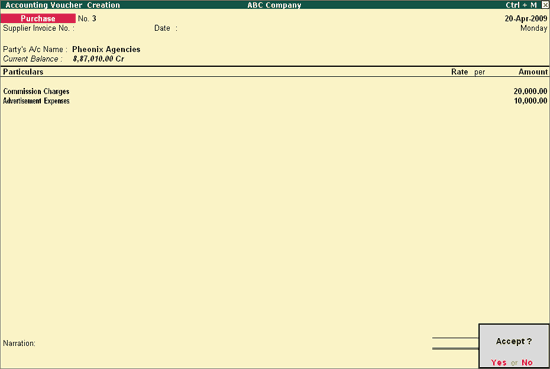Click the voucher date 20-Apr-2009
This screenshot has width=550, height=369.
(525, 18)
